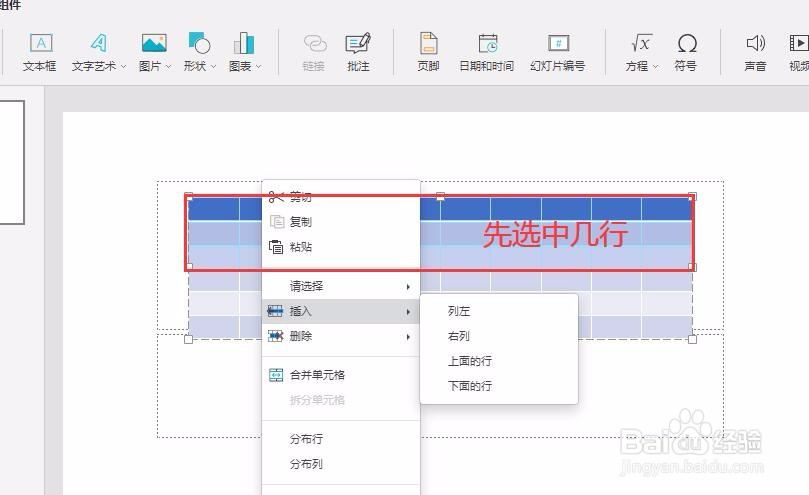Insert Date and Time (日期和时间)
The height and width of the screenshot is (495, 809).
coord(487,52)
